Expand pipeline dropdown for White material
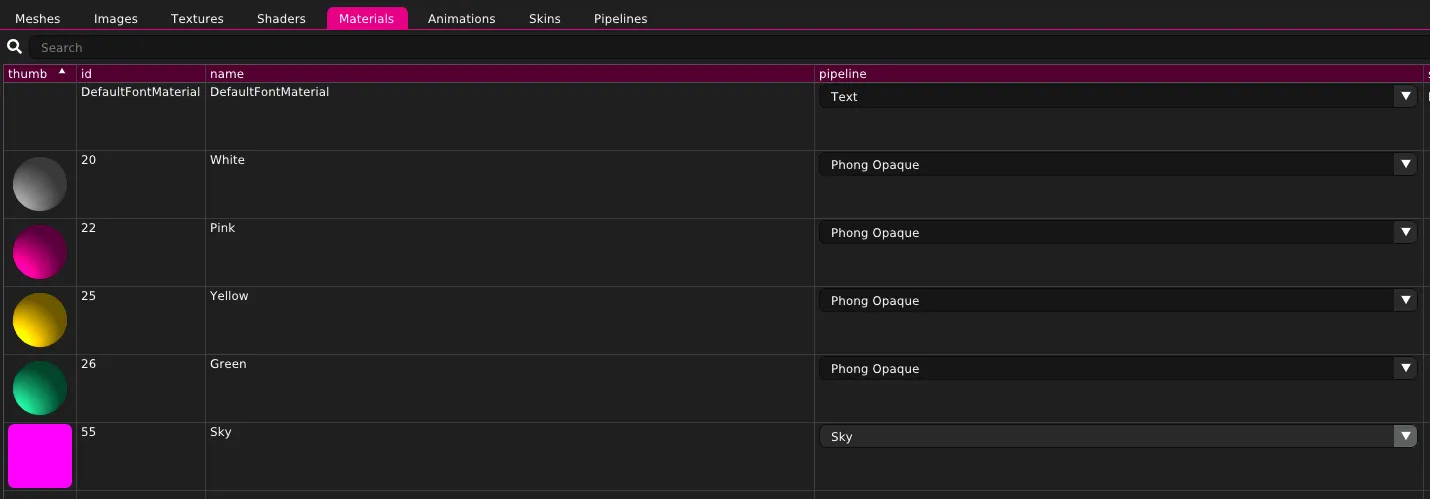 pos(1118,165)
